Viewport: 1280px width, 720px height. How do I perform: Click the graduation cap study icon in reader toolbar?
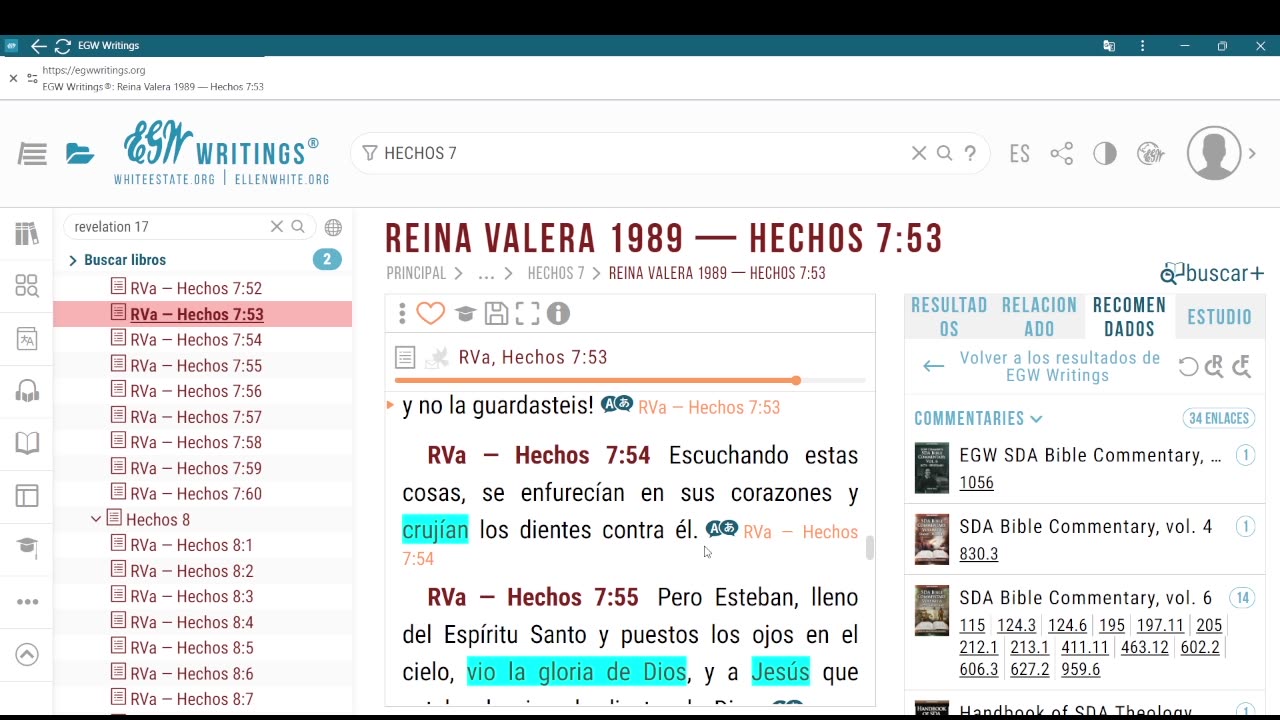[465, 314]
